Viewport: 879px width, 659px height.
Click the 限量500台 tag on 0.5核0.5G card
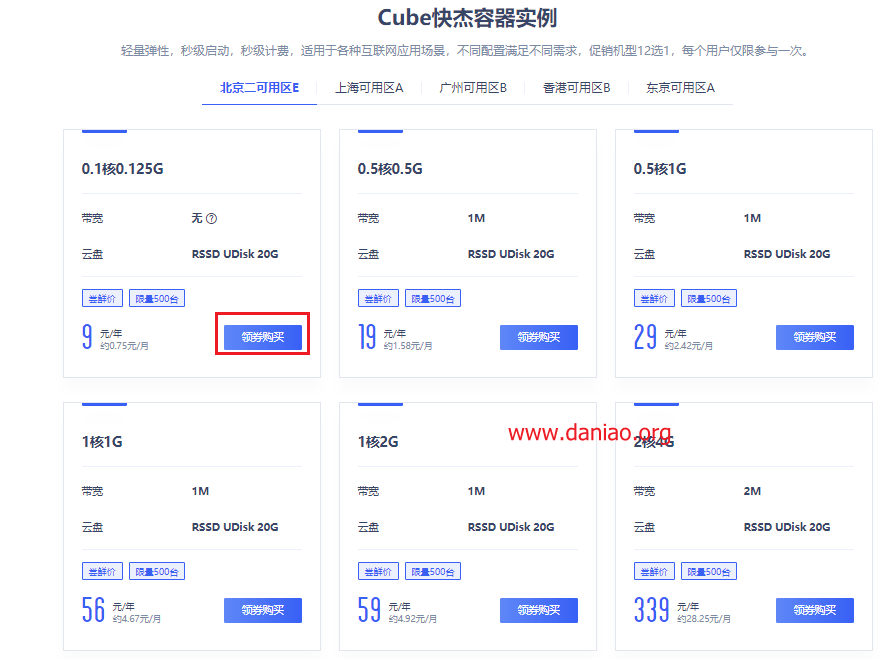[432, 298]
